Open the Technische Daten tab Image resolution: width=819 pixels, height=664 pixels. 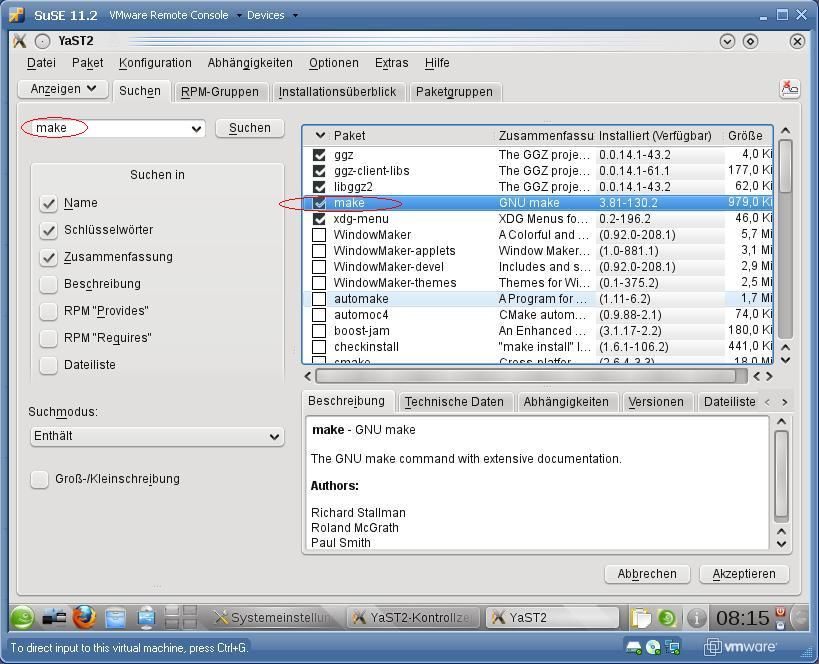click(454, 402)
